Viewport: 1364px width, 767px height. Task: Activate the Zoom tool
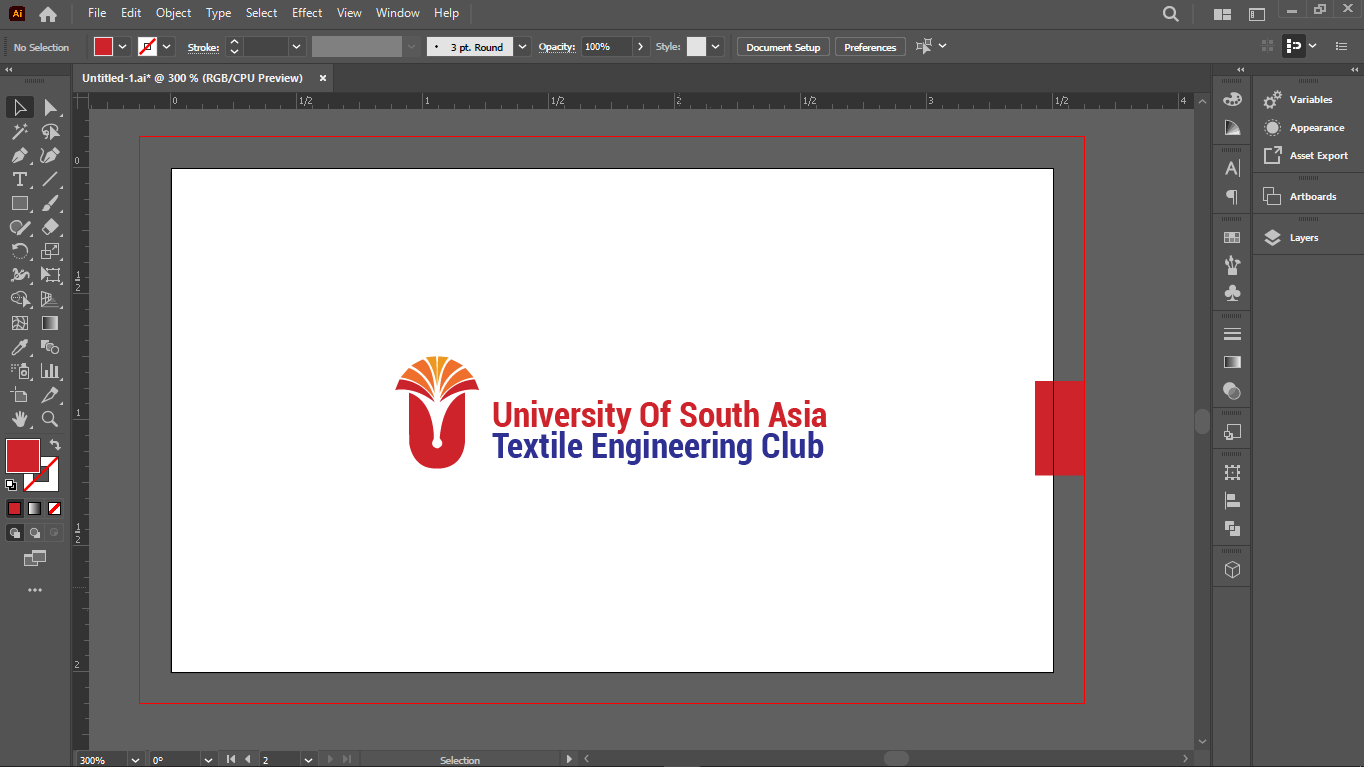coord(50,419)
